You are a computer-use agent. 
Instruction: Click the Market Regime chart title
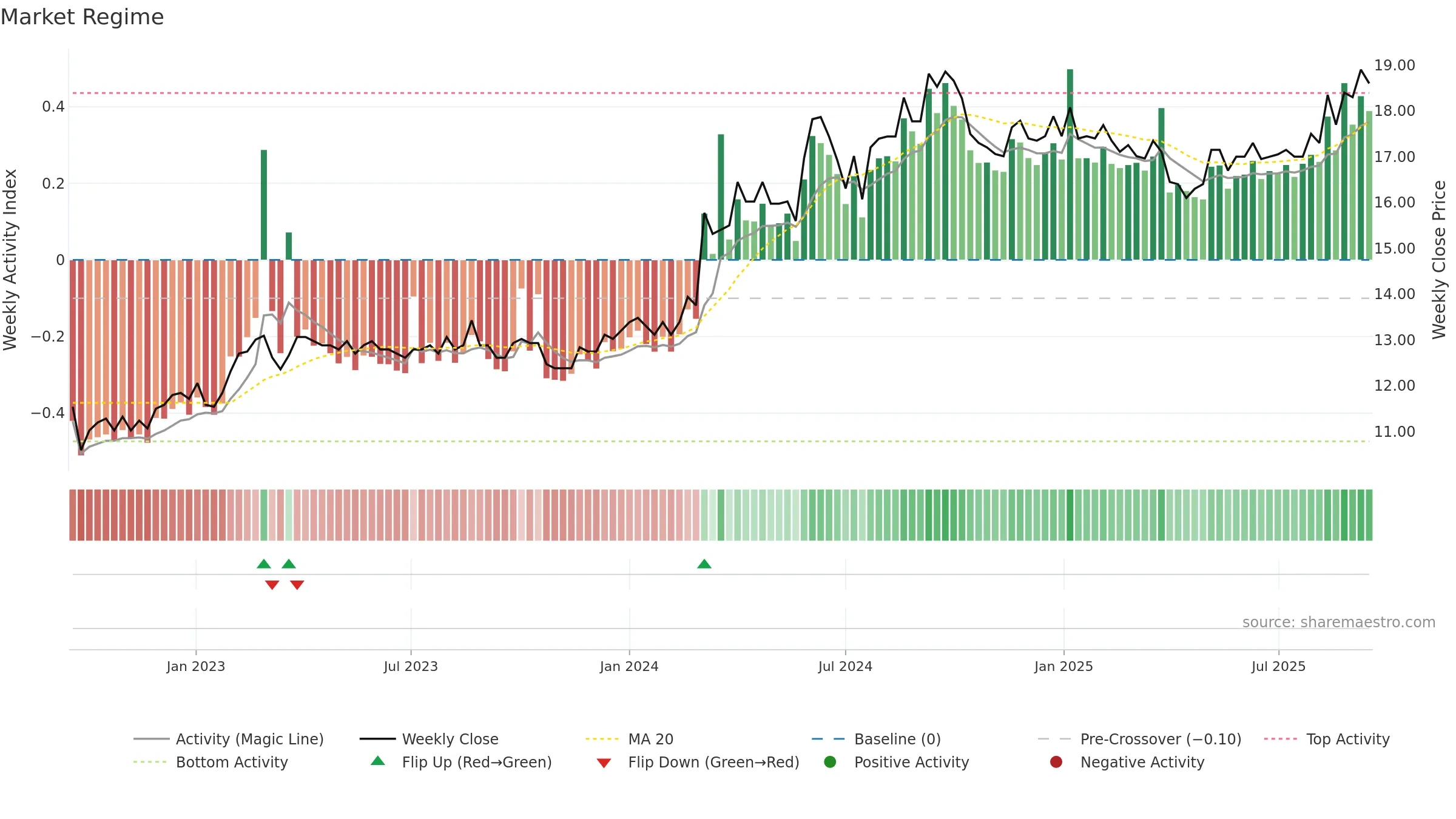click(82, 17)
